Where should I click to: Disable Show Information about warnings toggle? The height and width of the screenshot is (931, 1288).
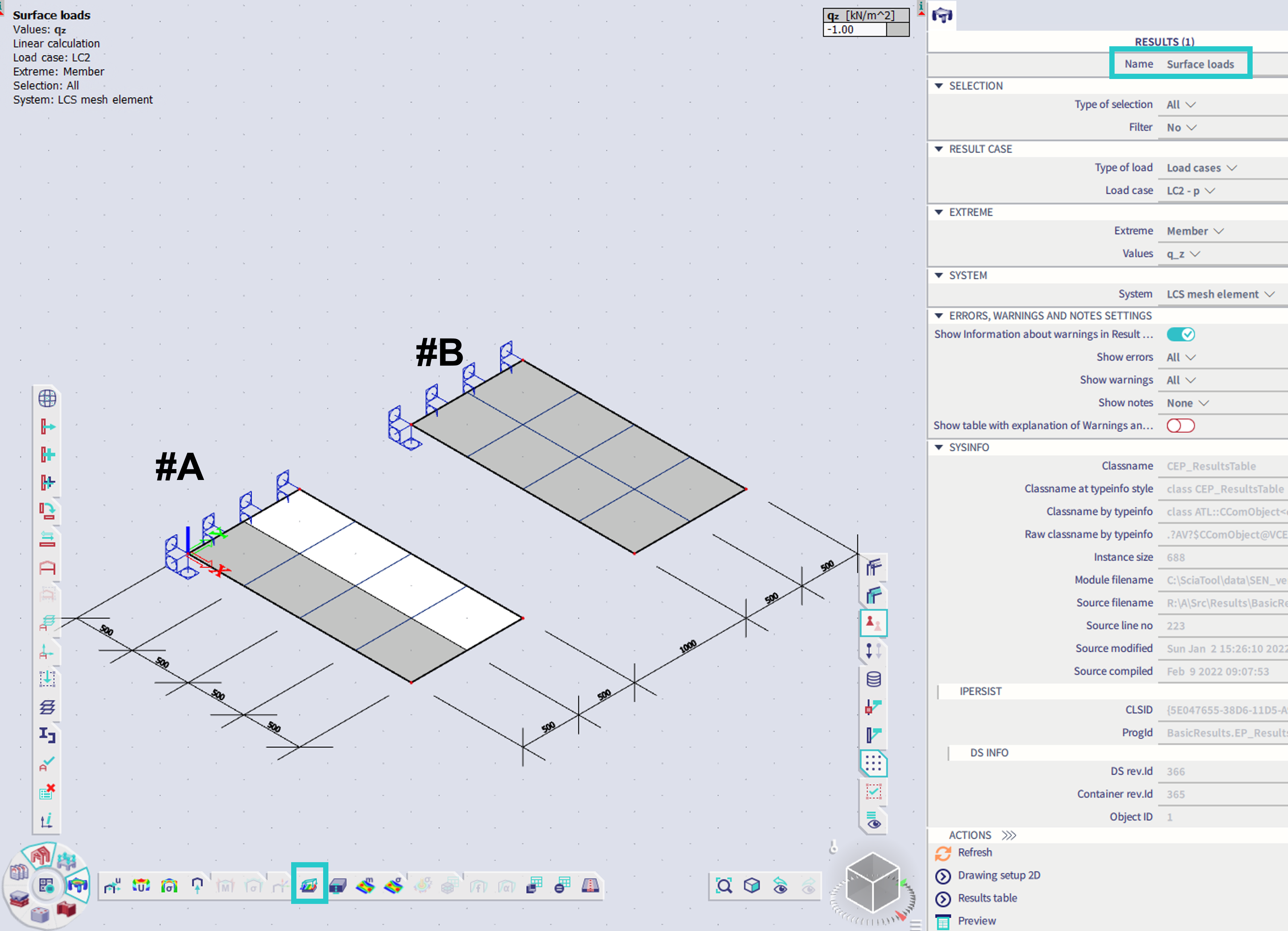(1181, 334)
